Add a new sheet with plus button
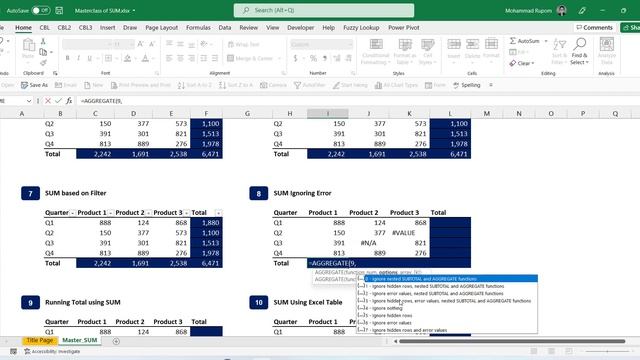This screenshot has width=640, height=360. pos(116,341)
